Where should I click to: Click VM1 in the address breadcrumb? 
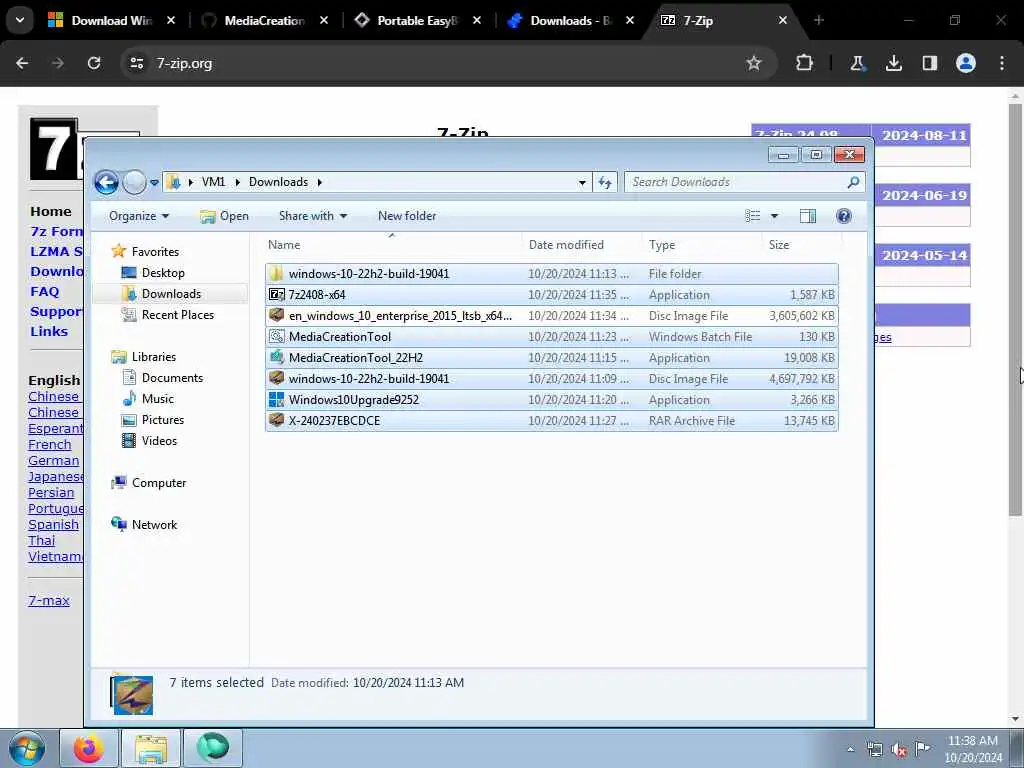213,182
